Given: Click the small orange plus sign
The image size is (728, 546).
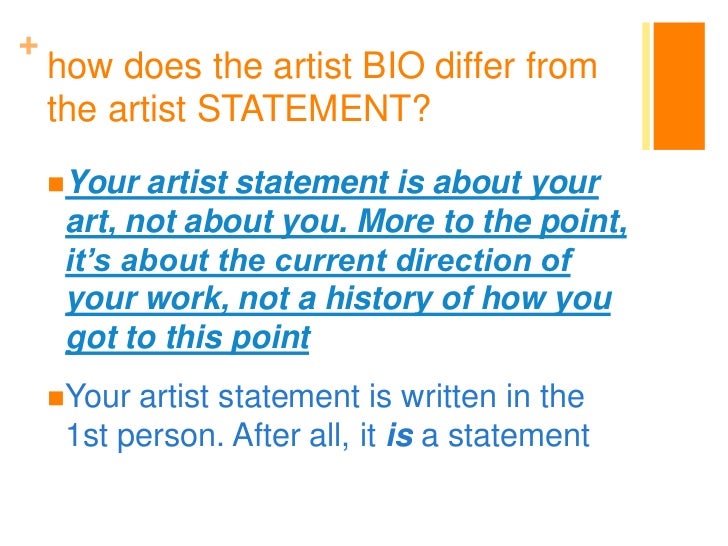Looking at the screenshot, I should (x=29, y=46).
